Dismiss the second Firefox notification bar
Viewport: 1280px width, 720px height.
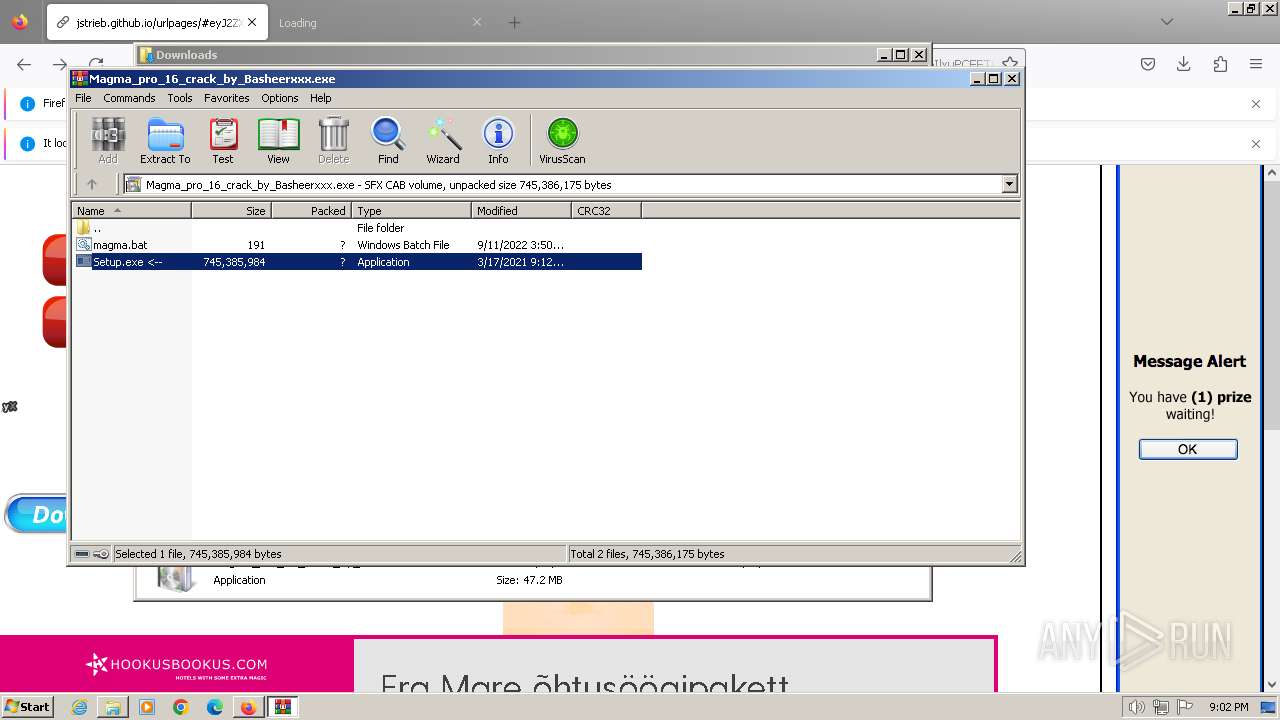coord(1256,144)
